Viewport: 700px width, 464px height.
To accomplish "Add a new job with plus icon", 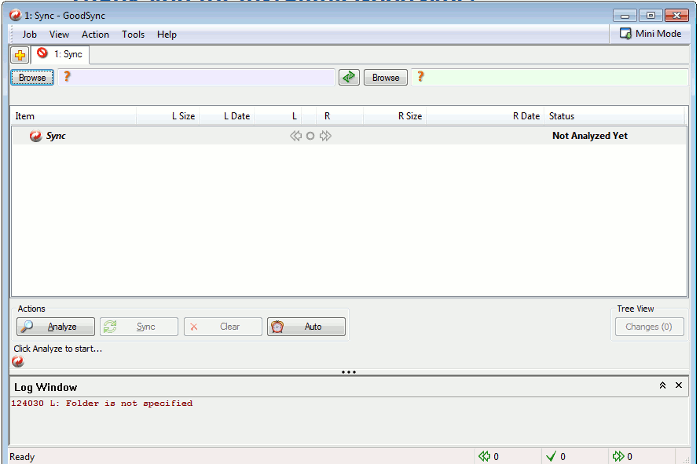I will (20, 55).
